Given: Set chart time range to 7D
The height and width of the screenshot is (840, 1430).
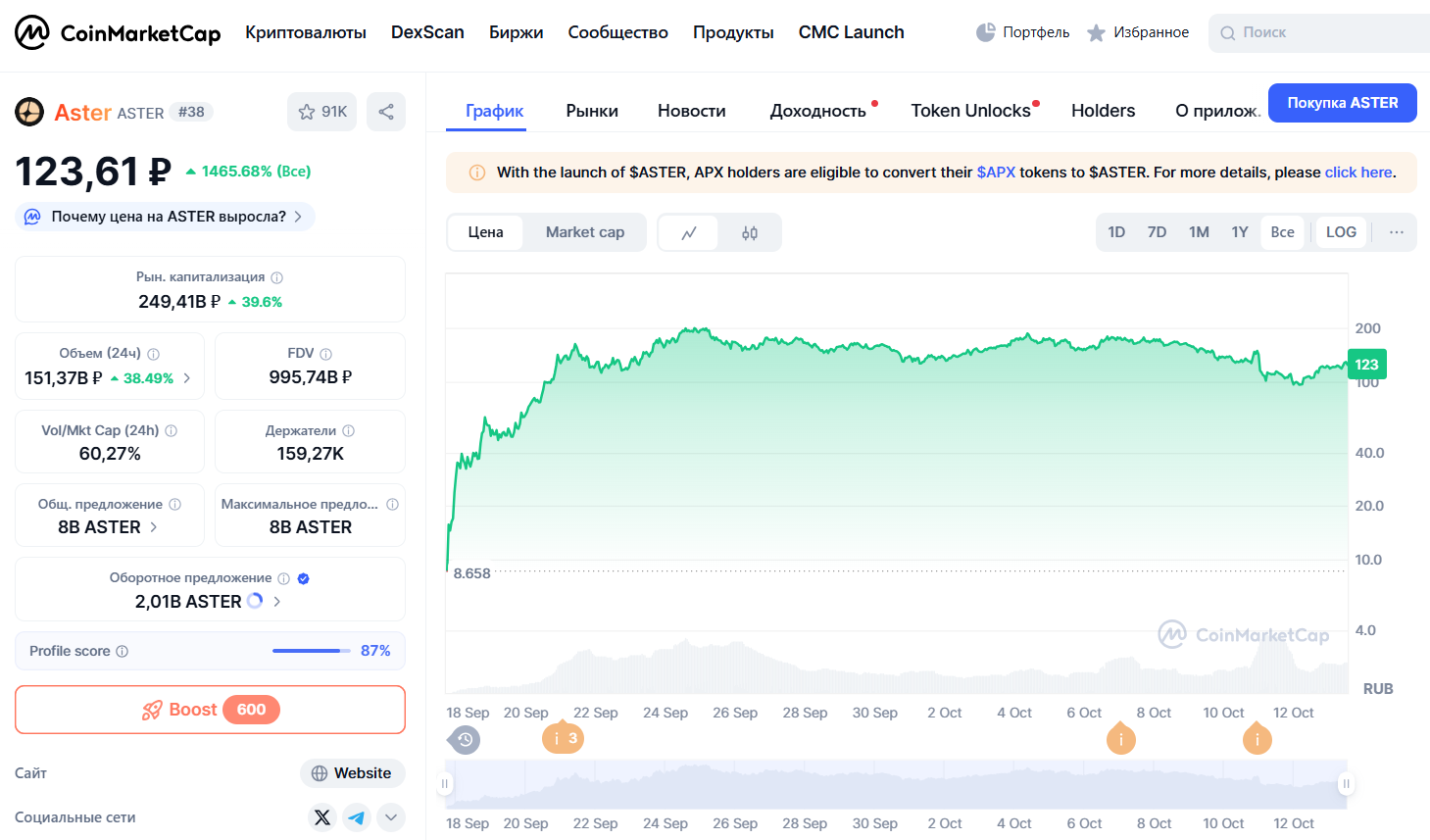Looking at the screenshot, I should [x=1157, y=232].
